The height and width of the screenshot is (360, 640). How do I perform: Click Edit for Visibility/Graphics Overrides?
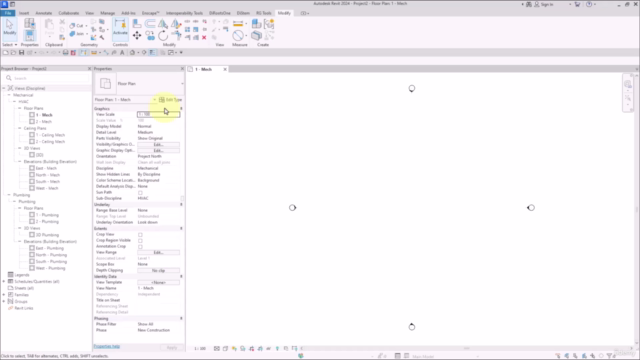point(158,144)
